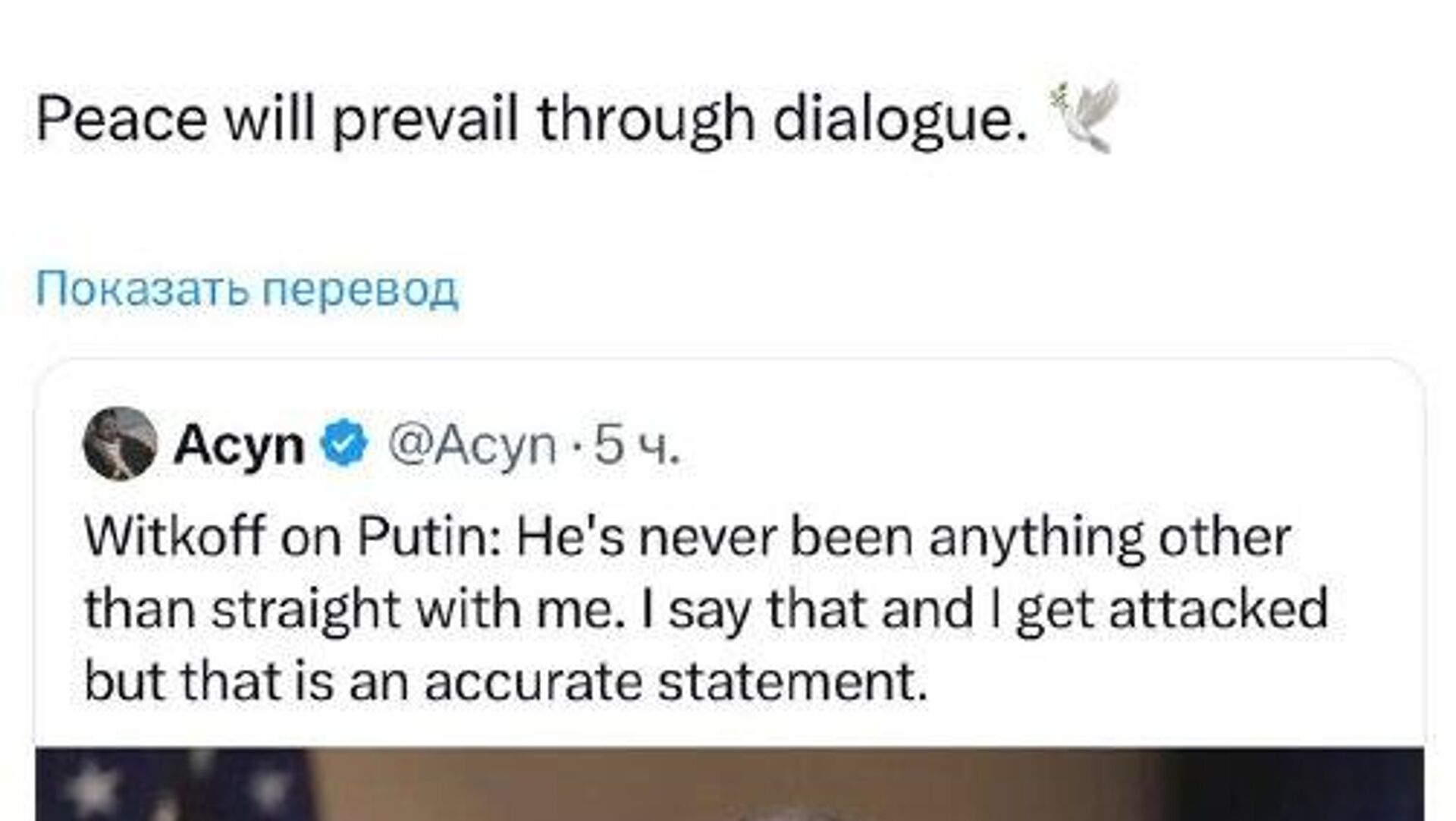Click empty header space right of 5 ч.
Screen dimensions: 1456x821
pyautogui.click(x=1062, y=445)
